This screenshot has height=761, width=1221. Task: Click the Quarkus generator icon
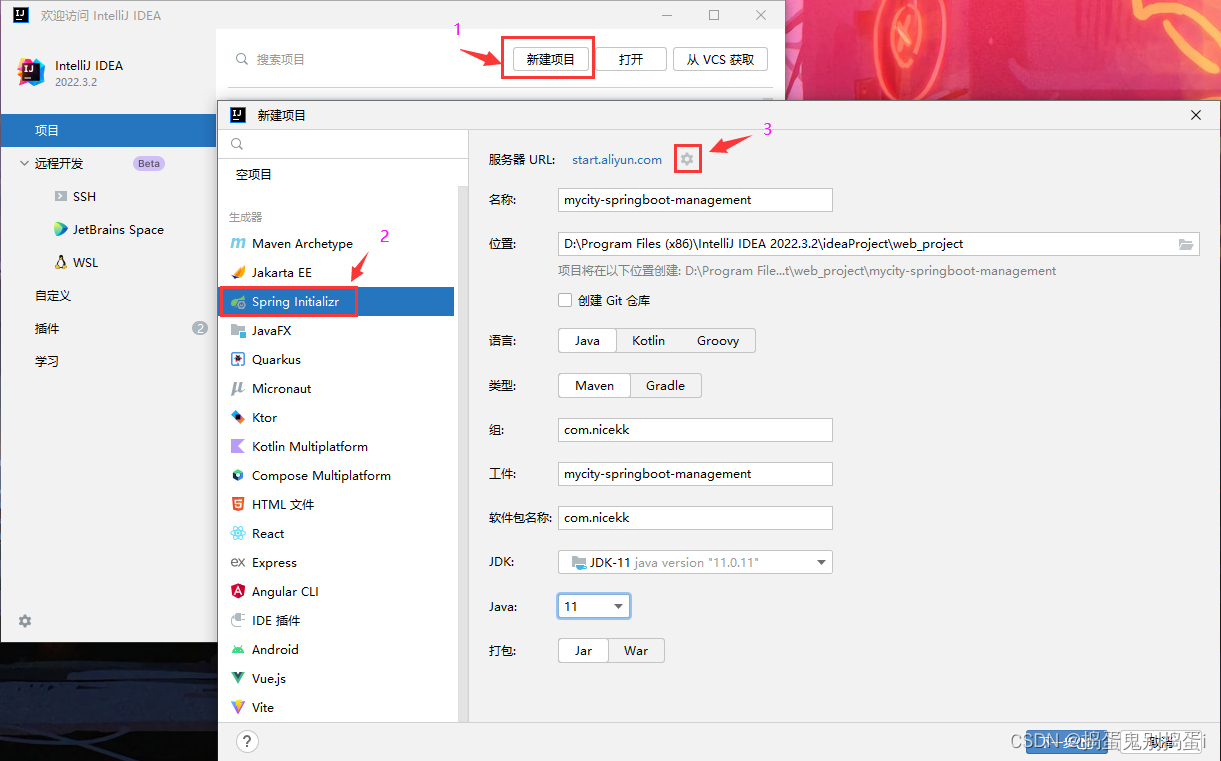pos(238,359)
